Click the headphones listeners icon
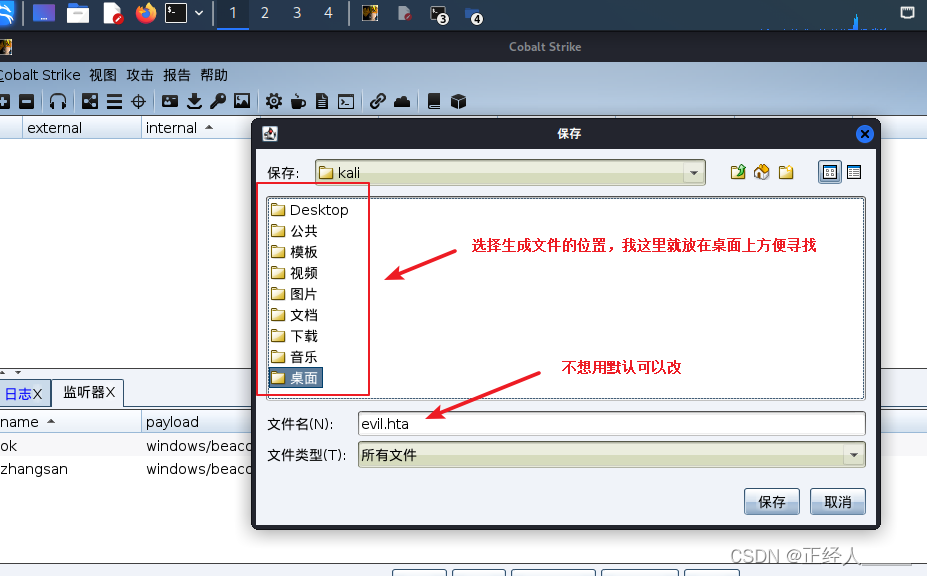Image resolution: width=927 pixels, height=576 pixels. click(58, 101)
